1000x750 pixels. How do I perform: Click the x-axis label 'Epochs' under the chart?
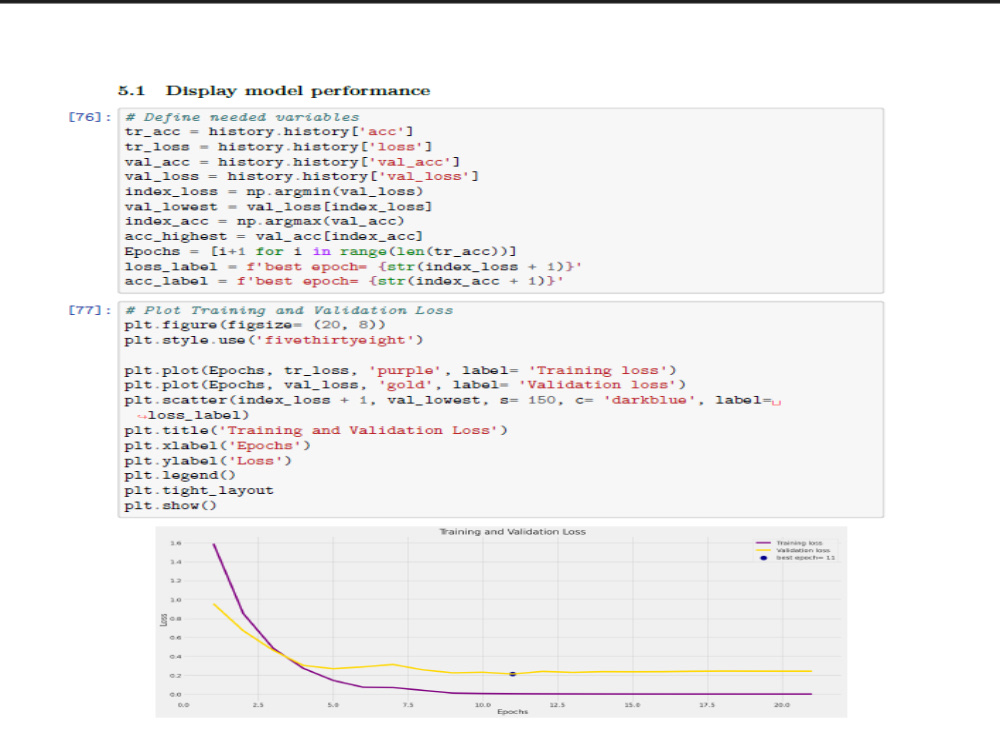[513, 712]
